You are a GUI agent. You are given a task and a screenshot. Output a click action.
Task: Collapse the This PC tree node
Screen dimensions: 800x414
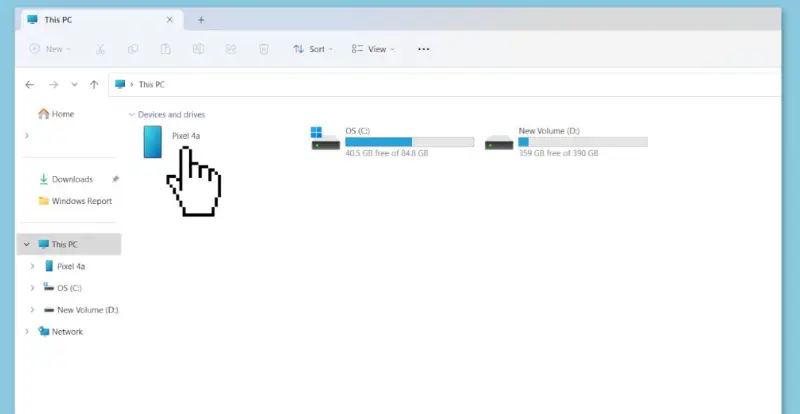coord(27,245)
